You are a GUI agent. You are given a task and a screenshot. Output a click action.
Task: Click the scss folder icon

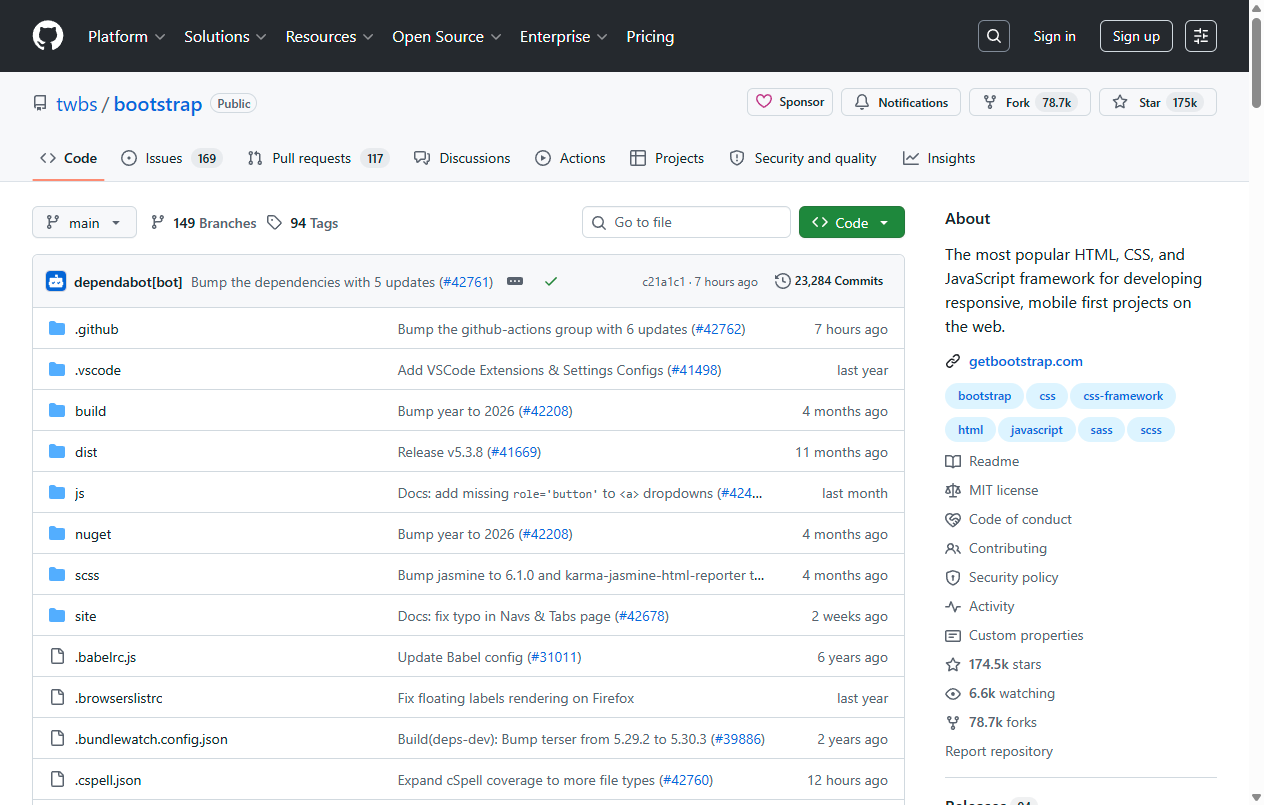click(x=57, y=575)
